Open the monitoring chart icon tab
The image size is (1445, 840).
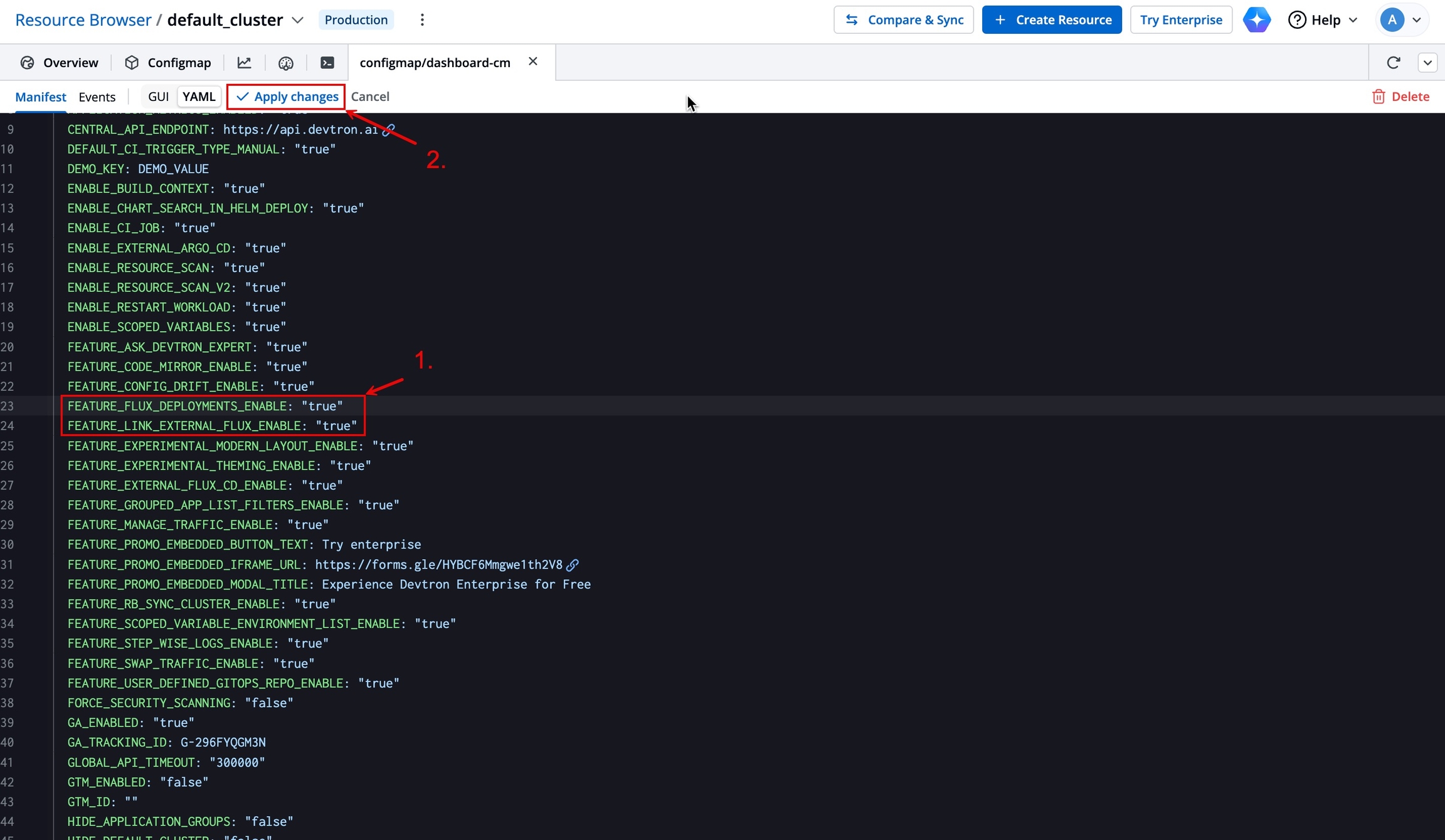[x=244, y=63]
